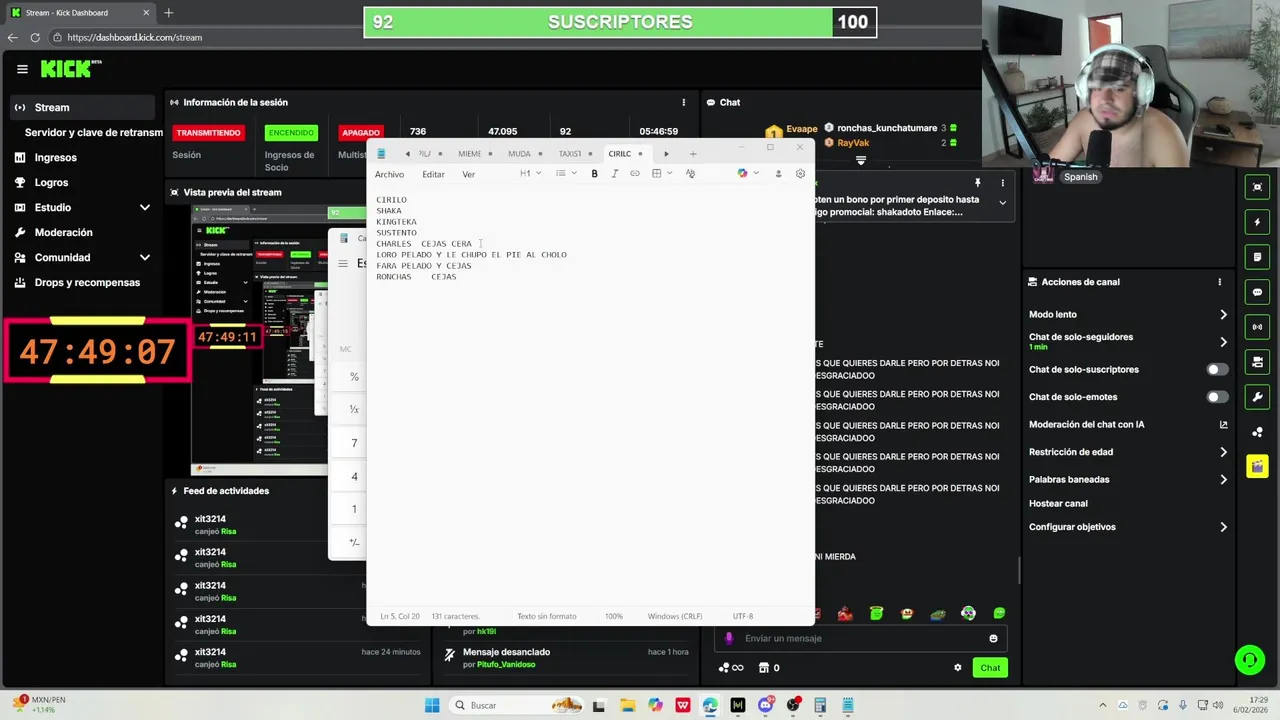The height and width of the screenshot is (720, 1280).
Task: Open emoji picker in chat input
Action: [x=993, y=638]
